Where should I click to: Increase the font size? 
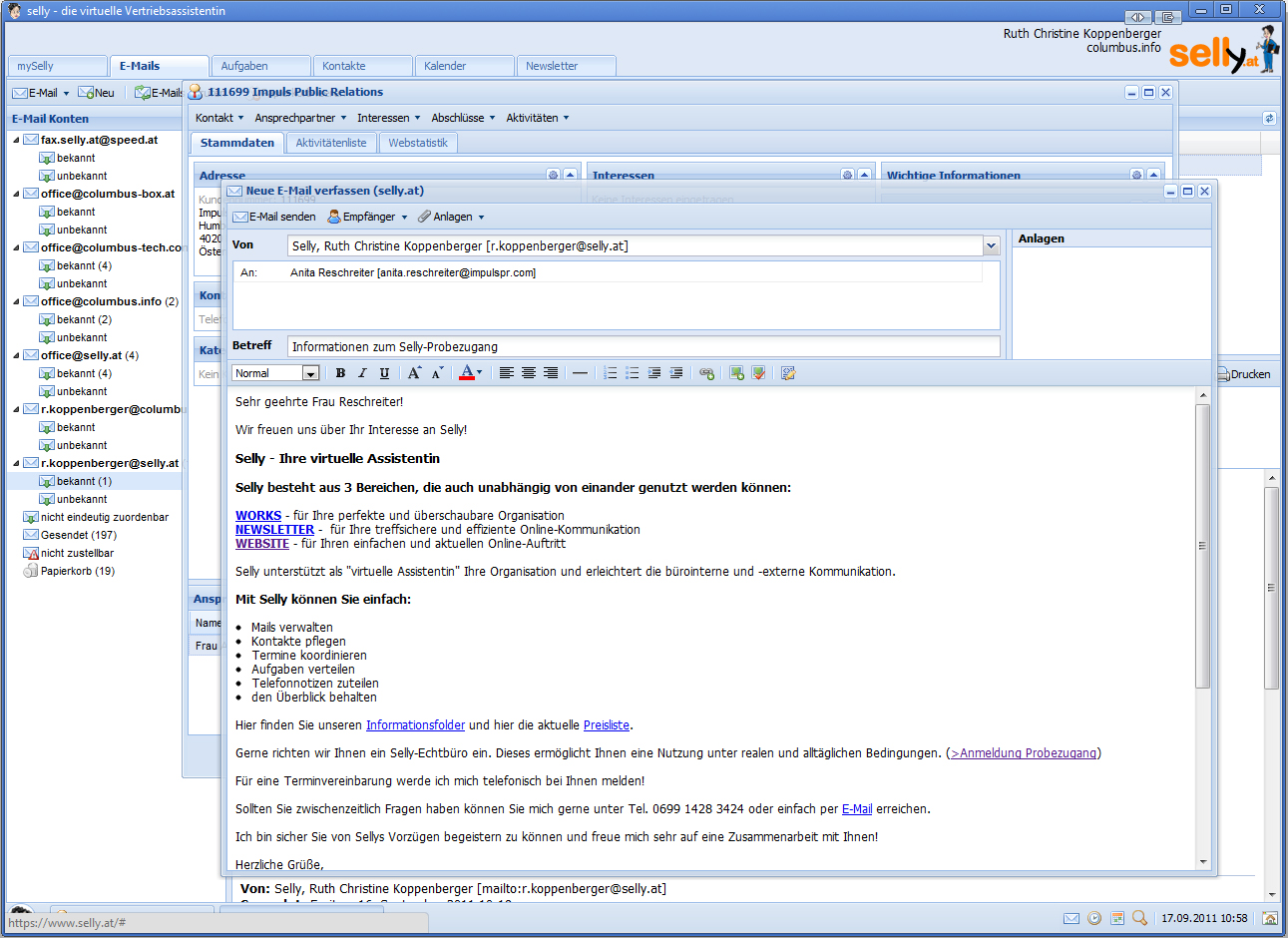(414, 373)
